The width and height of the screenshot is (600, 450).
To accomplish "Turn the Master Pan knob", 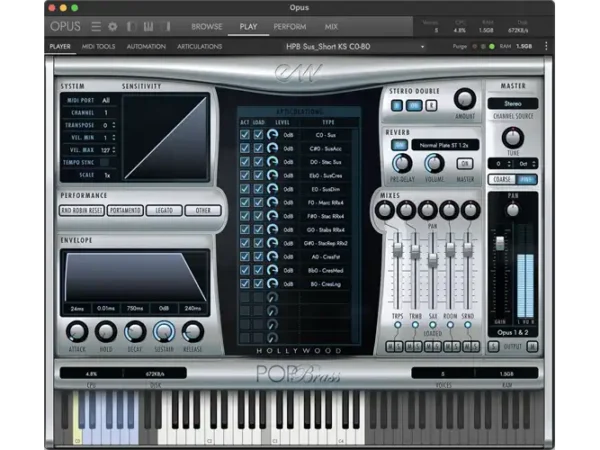I will pyautogui.click(x=512, y=210).
